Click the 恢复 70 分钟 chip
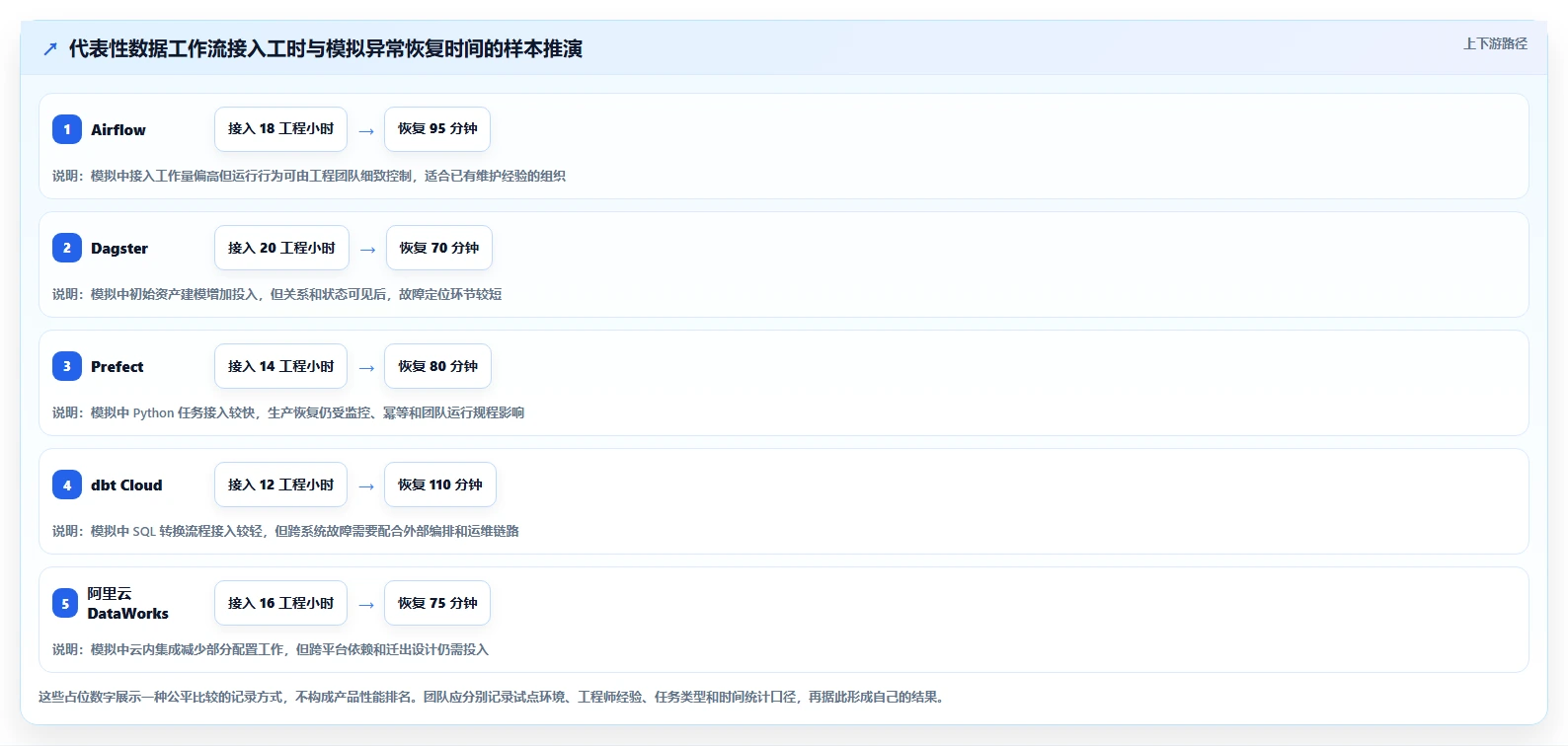 tap(439, 248)
